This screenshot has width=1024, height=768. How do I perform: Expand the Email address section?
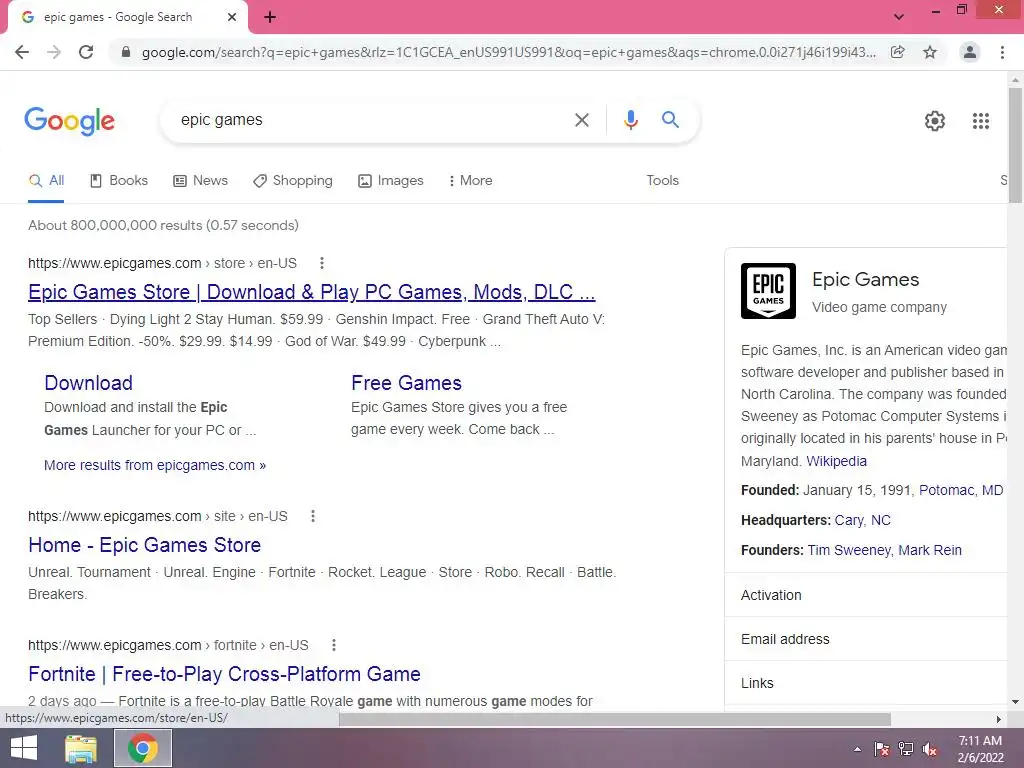pyautogui.click(x=865, y=639)
